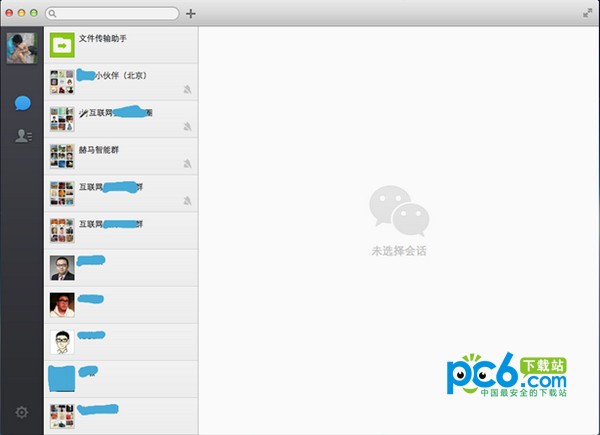Click muted bell icon on 赫马智能群 row
Image resolution: width=600 pixels, height=435 pixels.
pos(188,164)
